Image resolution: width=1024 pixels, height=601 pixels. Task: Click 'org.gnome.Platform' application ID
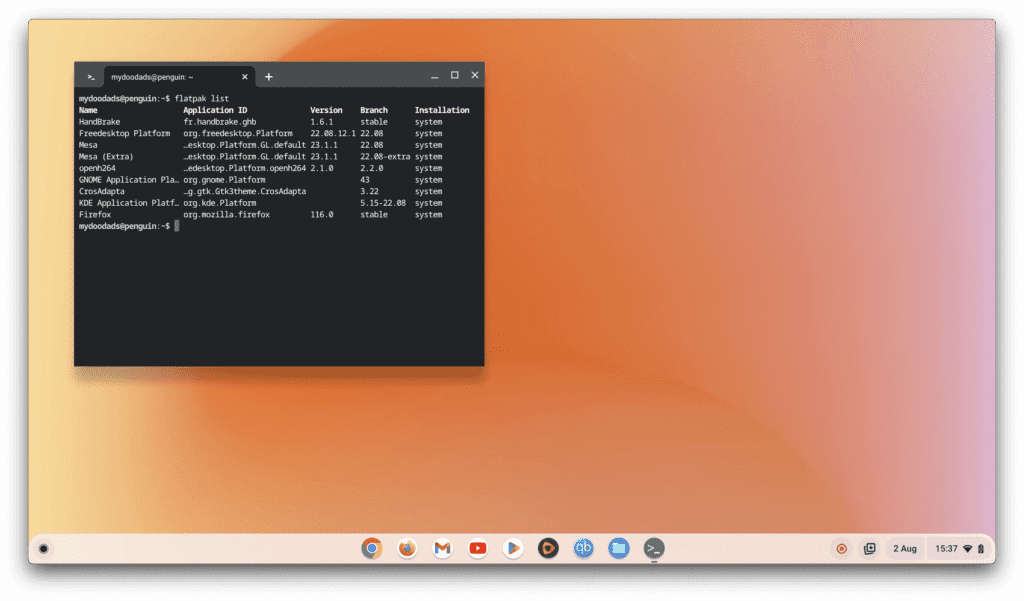[x=224, y=180]
